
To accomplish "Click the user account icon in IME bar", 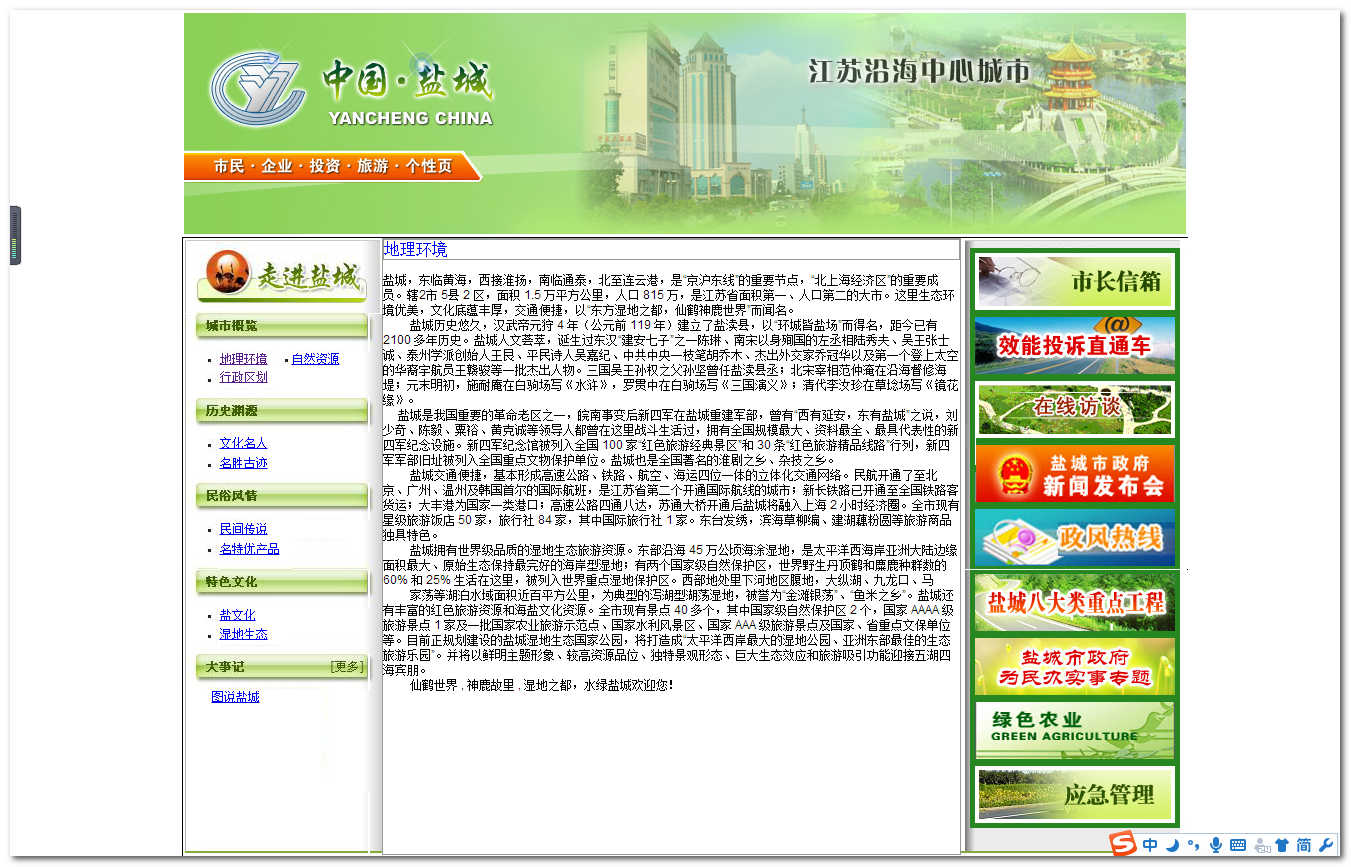I will point(1261,845).
